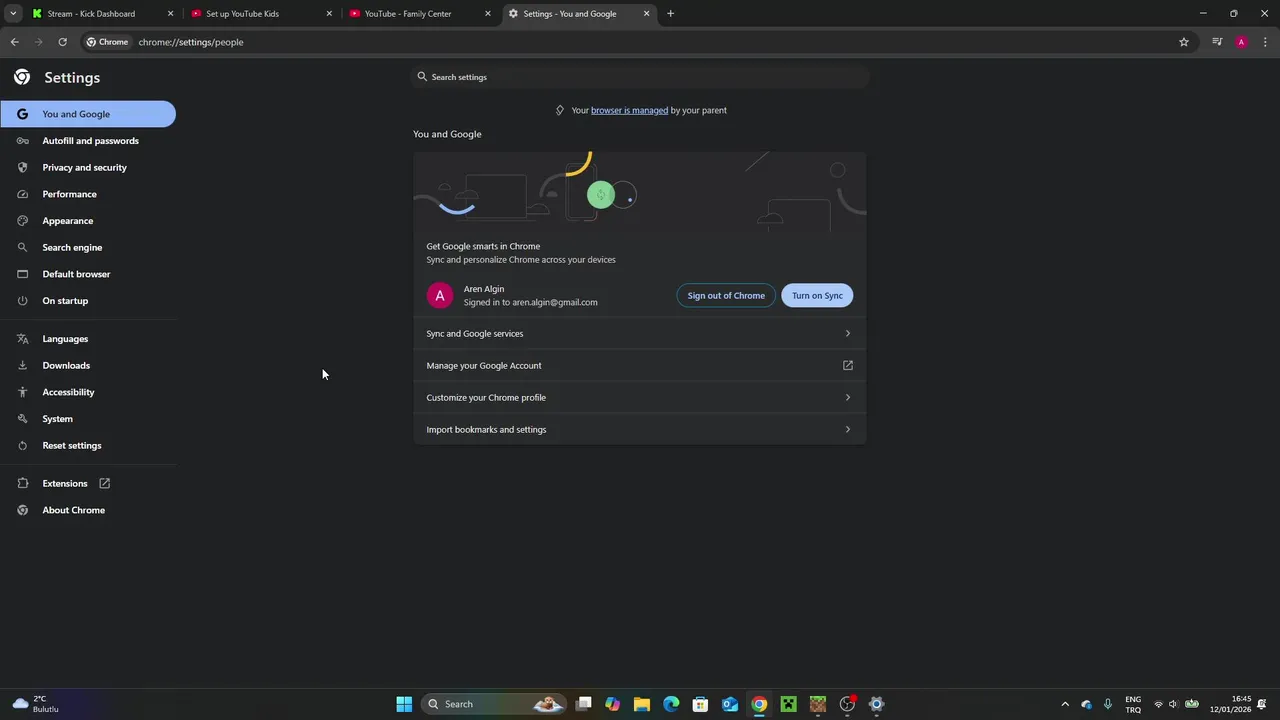Show hidden system tray icons

pyautogui.click(x=1064, y=704)
